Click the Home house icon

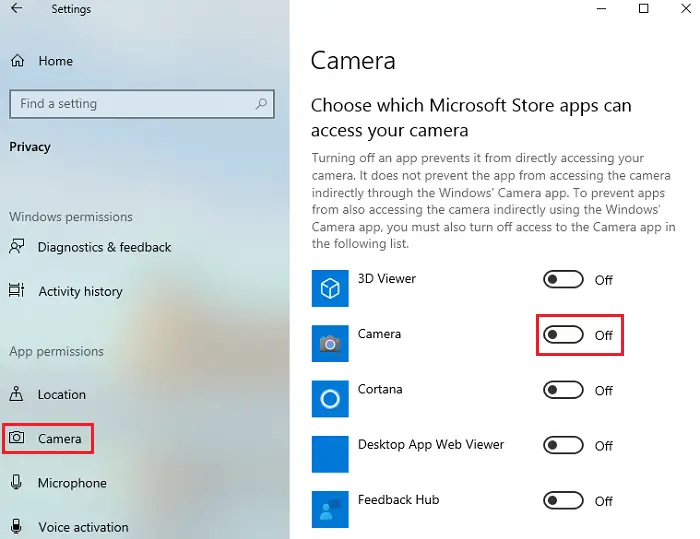click(17, 61)
